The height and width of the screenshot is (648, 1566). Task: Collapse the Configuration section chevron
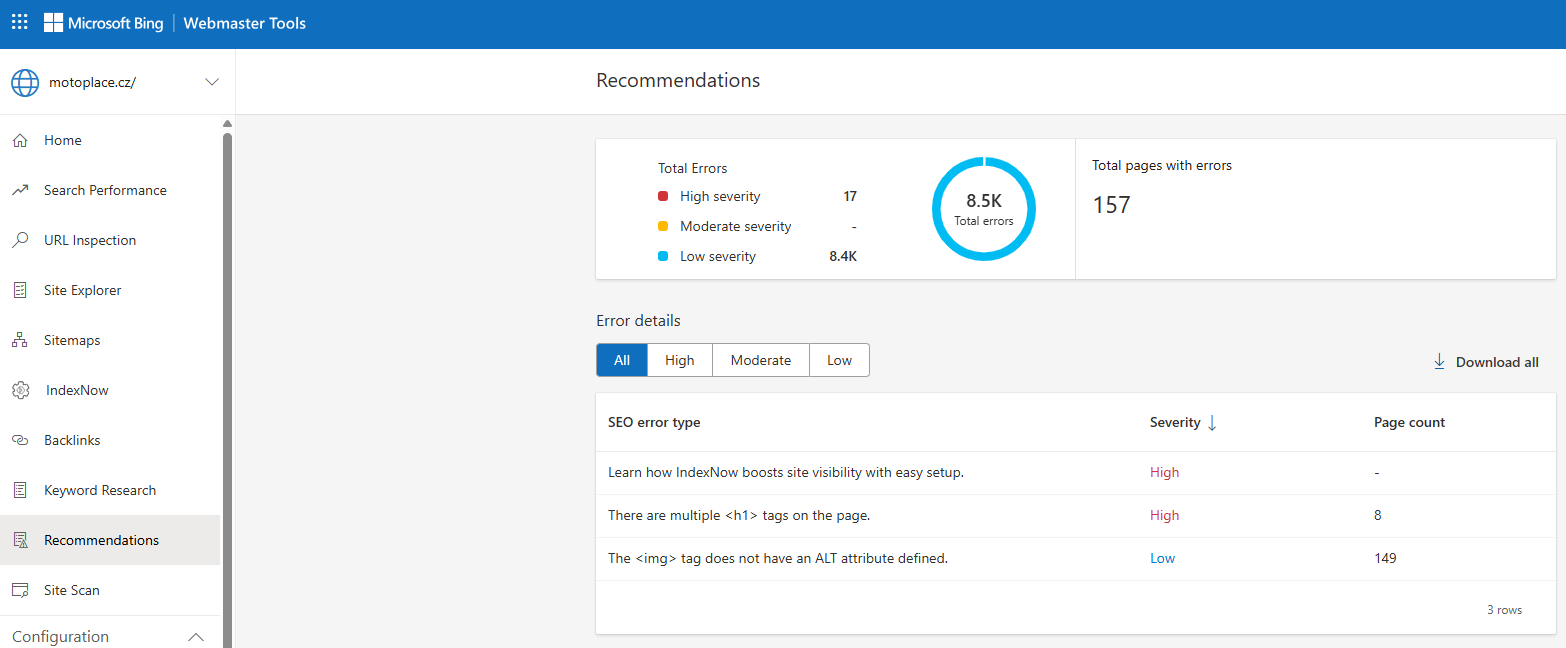click(x=196, y=637)
